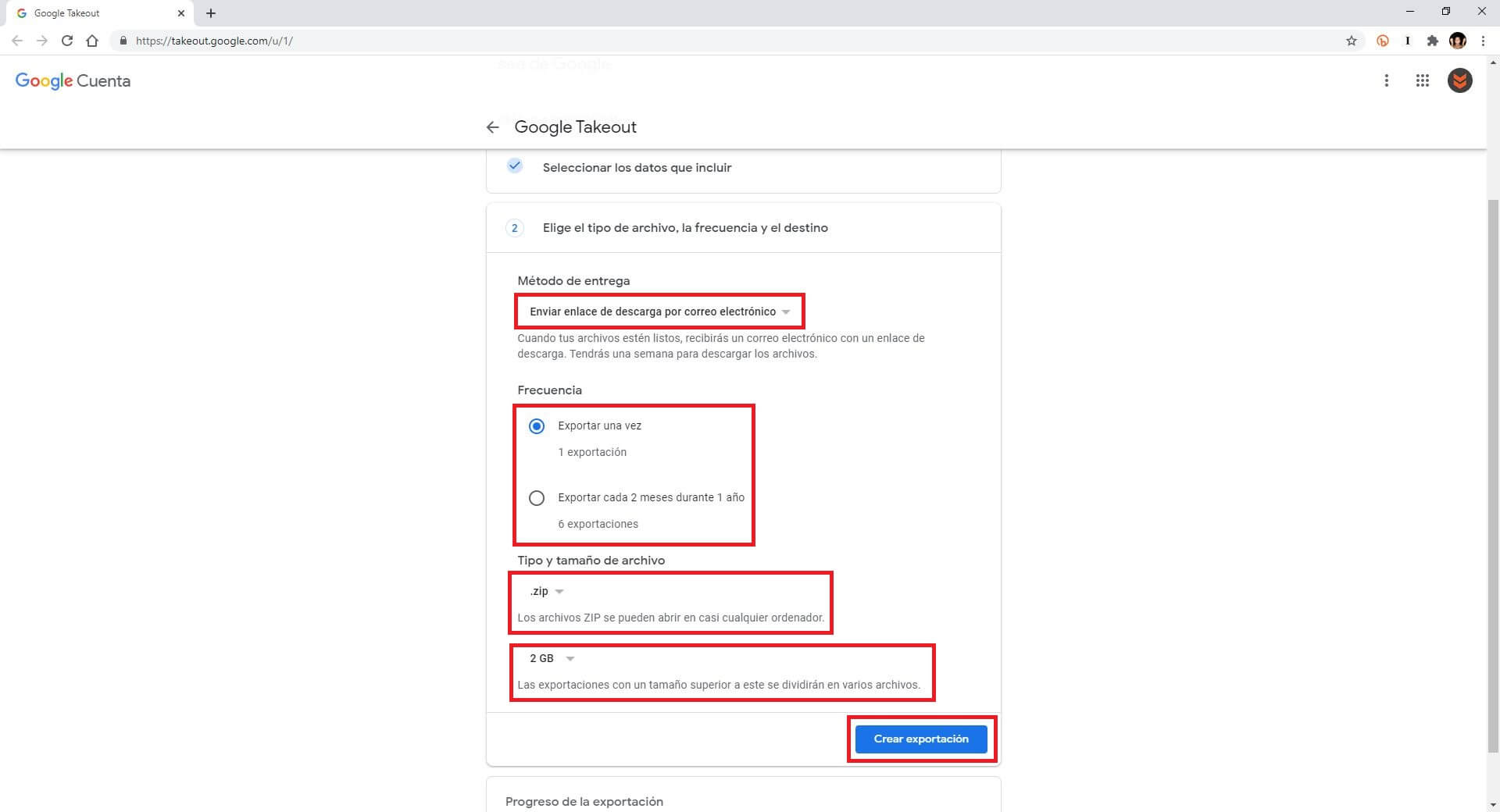The width and height of the screenshot is (1500, 812).
Task: Click 'Crear exportación' button
Action: pyautogui.click(x=921, y=739)
